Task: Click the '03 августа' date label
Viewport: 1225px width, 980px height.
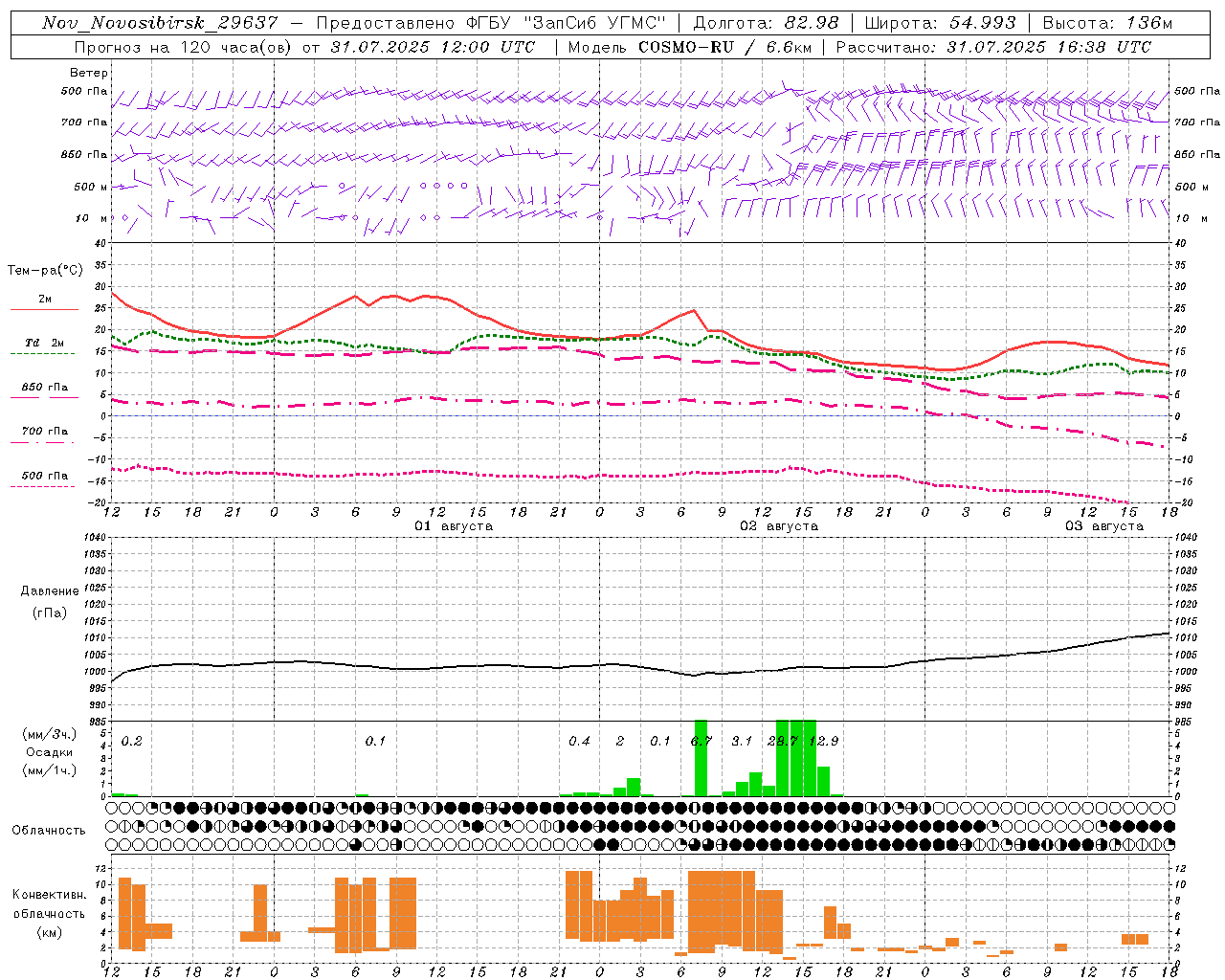Action: point(1104,526)
